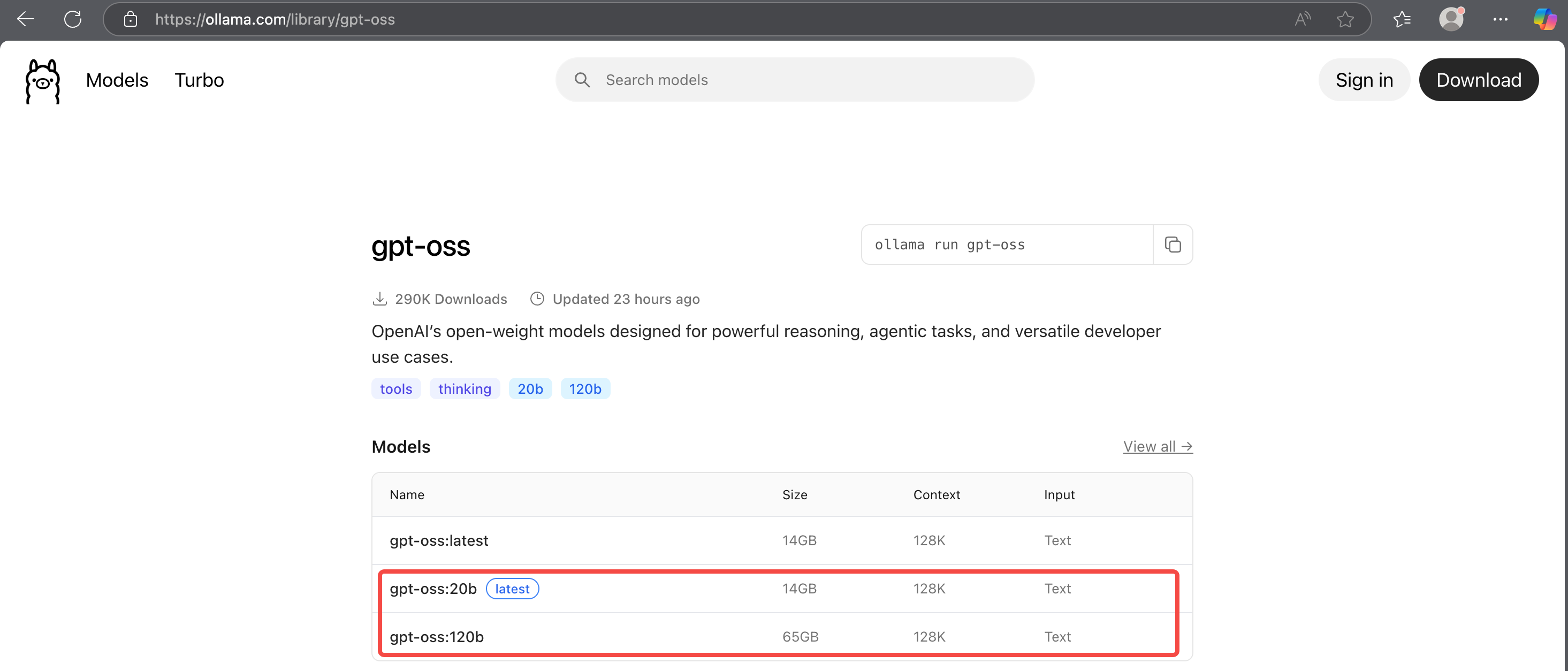Open the gpt-oss:120b model
Image resolution: width=1568 pixels, height=671 pixels.
coord(437,637)
